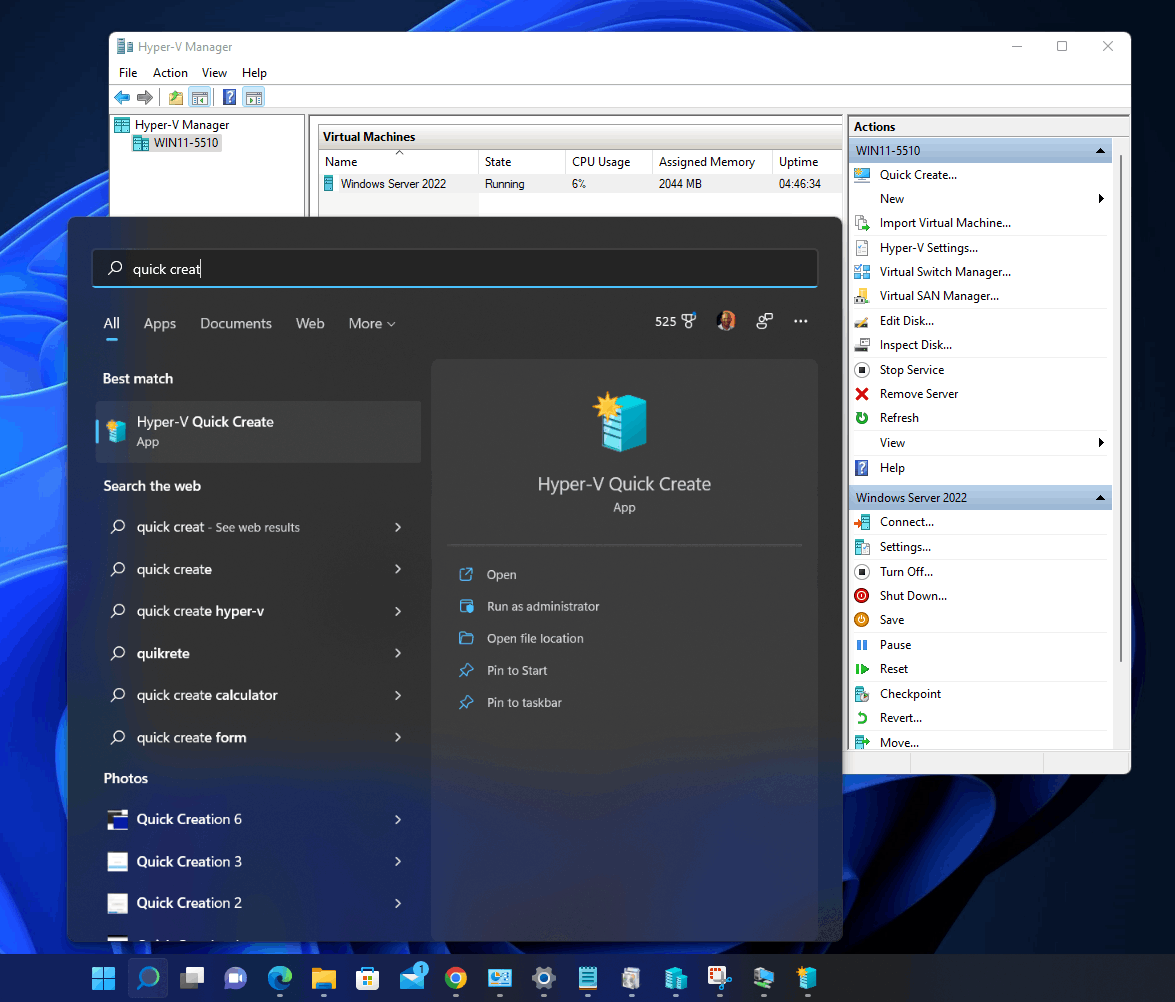Connect to Windows Server 2022 VM

[907, 522]
